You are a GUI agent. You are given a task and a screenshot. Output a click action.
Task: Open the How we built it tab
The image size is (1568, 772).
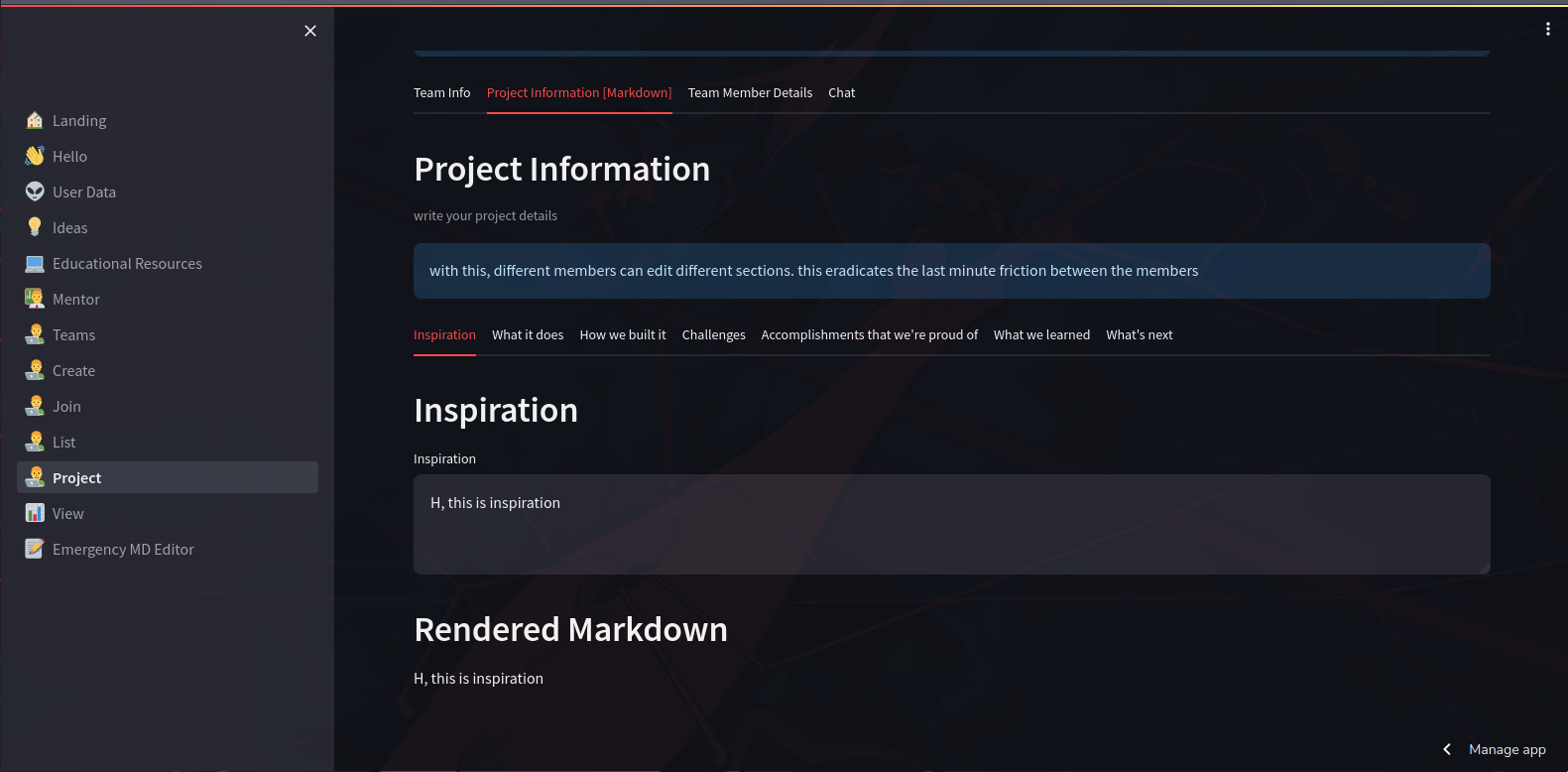point(623,334)
